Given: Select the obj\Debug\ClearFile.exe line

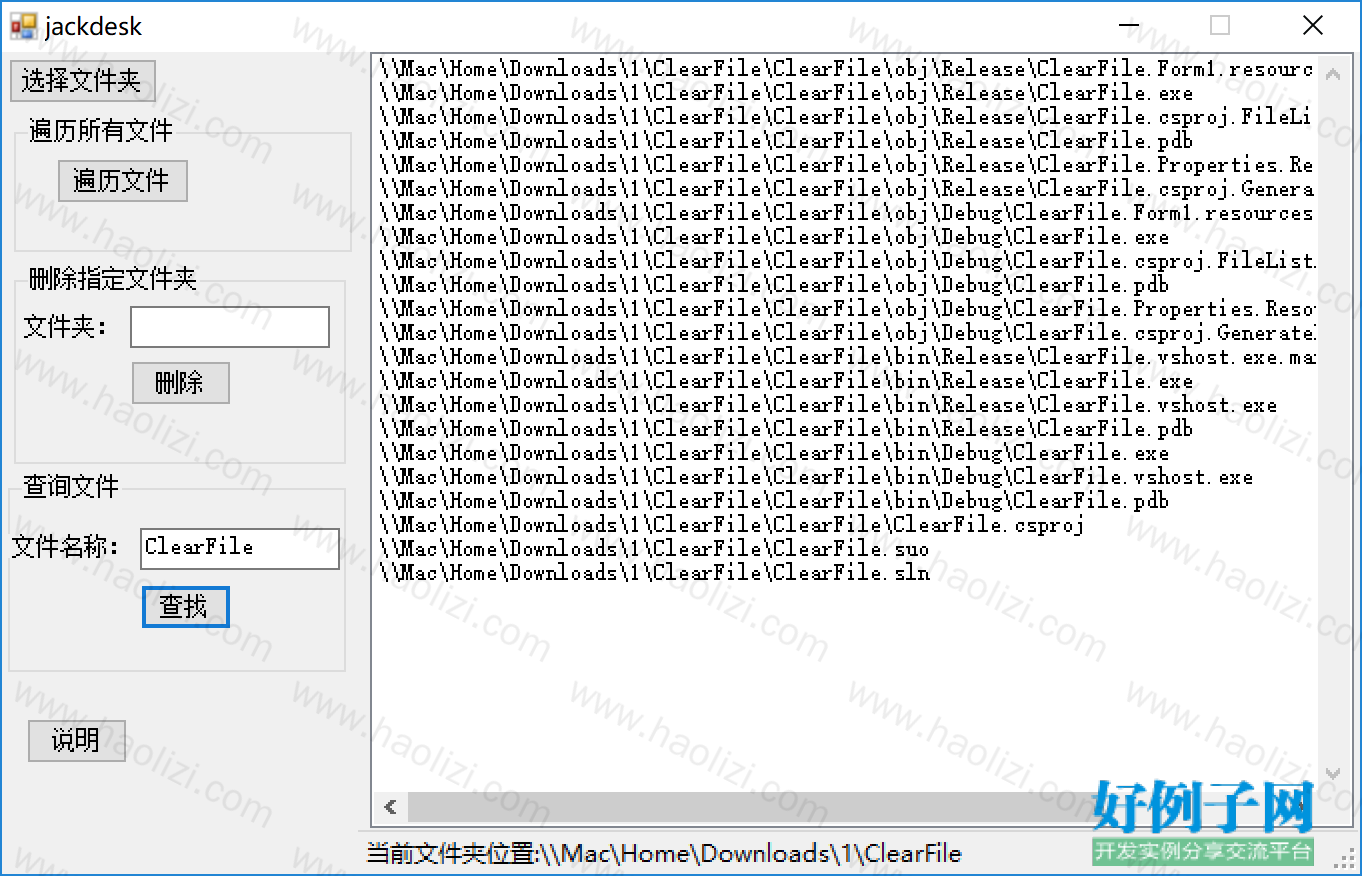Looking at the screenshot, I should 773,237.
